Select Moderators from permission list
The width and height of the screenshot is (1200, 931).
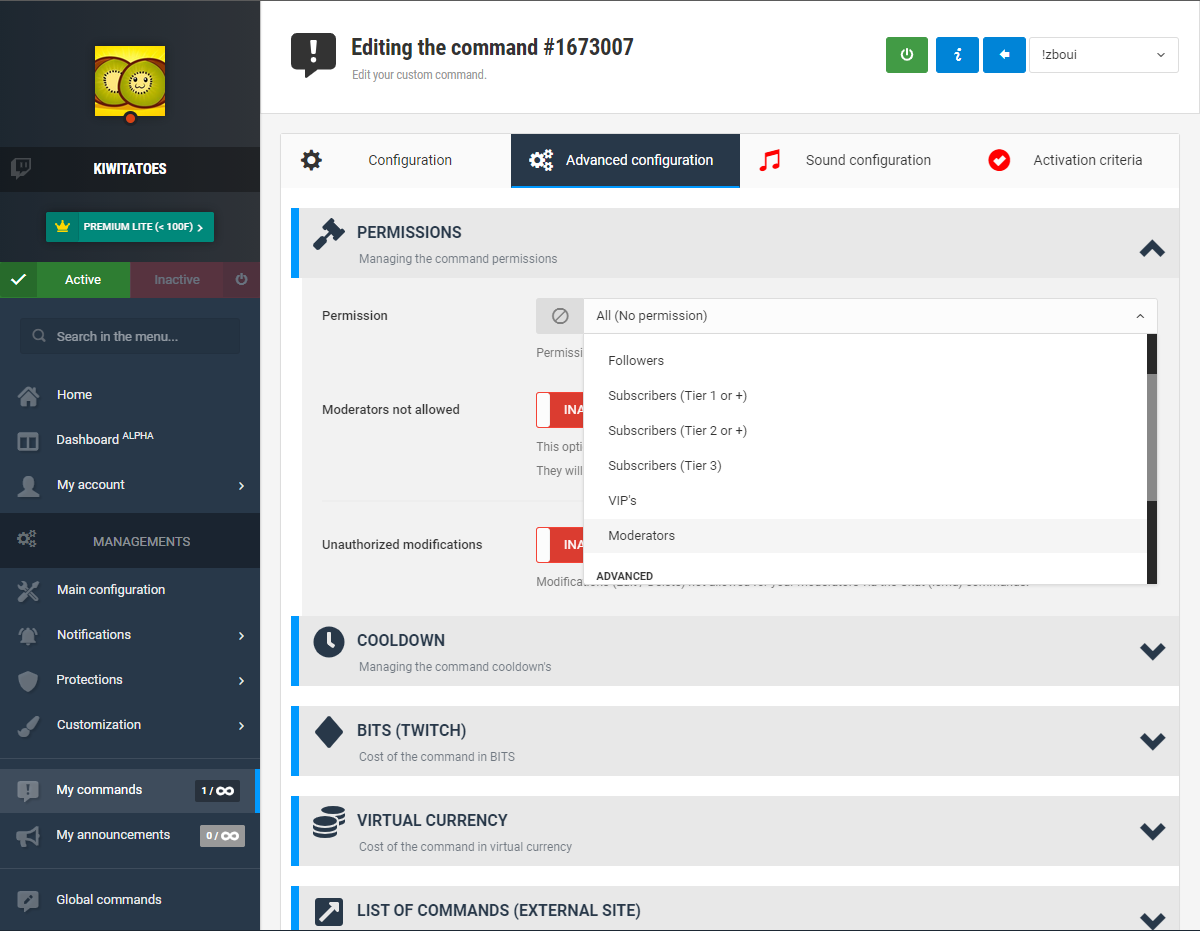click(642, 536)
